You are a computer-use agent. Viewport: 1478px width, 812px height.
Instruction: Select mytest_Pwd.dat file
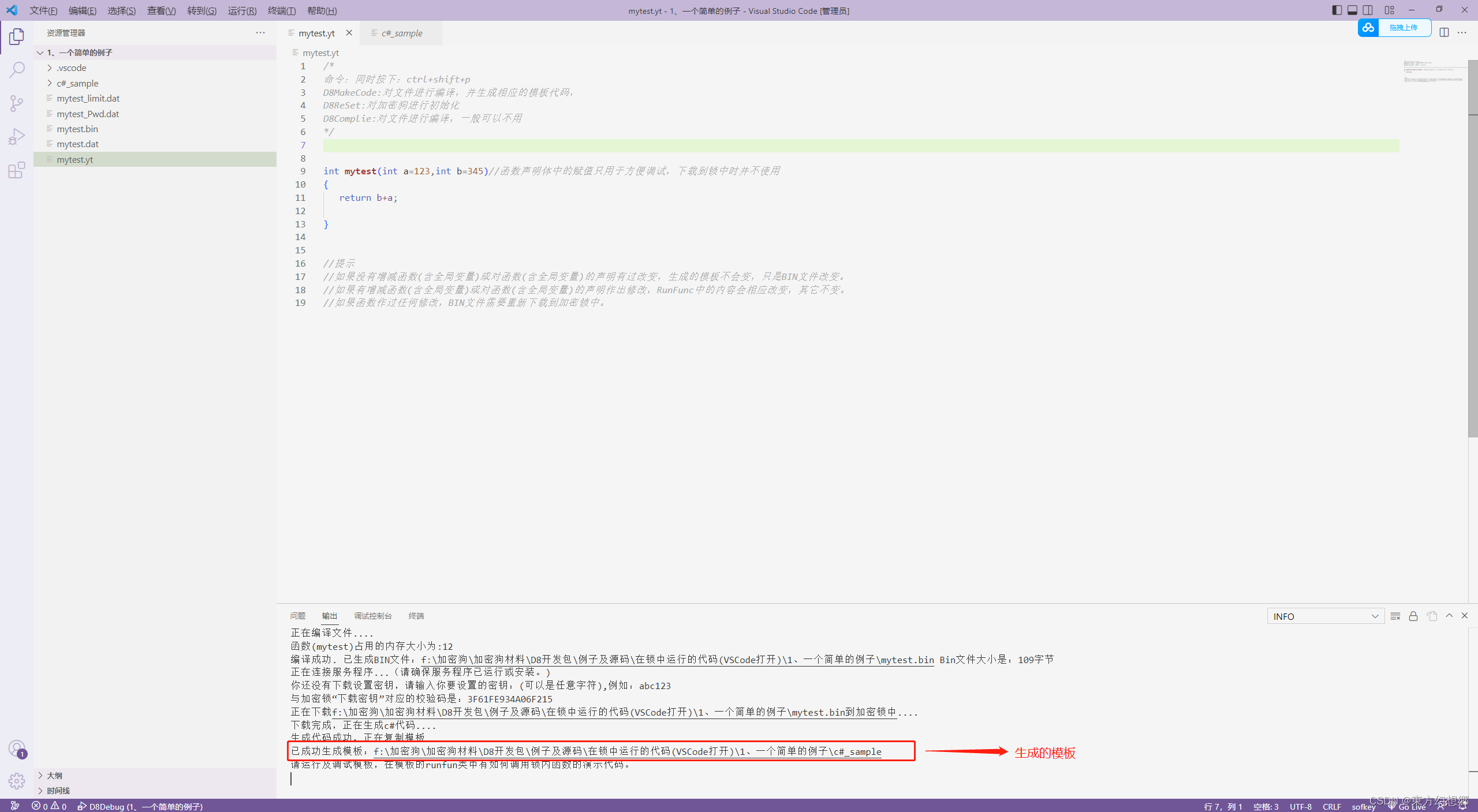click(155, 114)
